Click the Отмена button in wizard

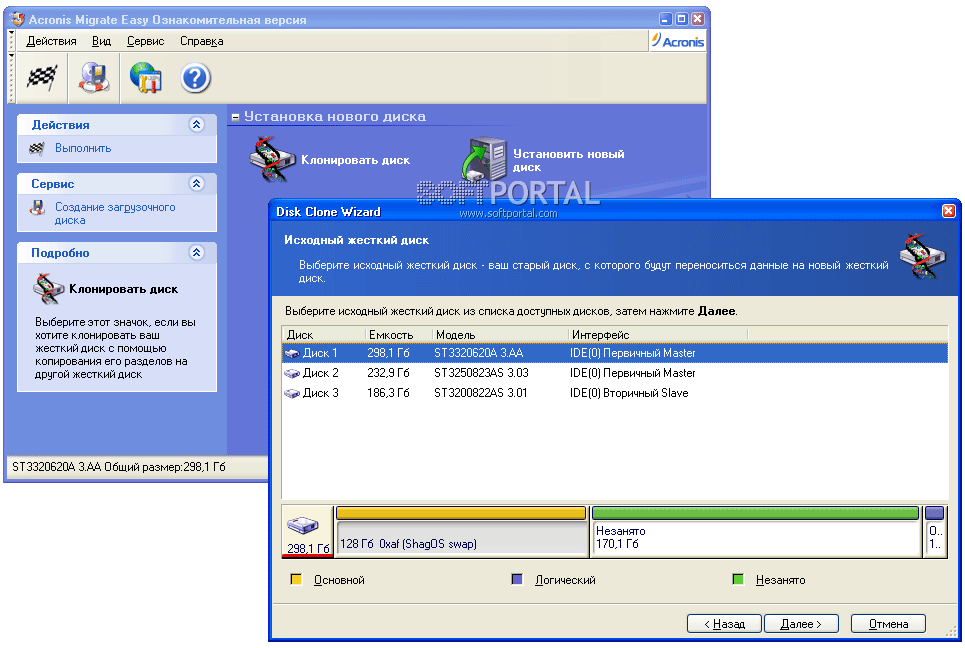pyautogui.click(x=888, y=623)
